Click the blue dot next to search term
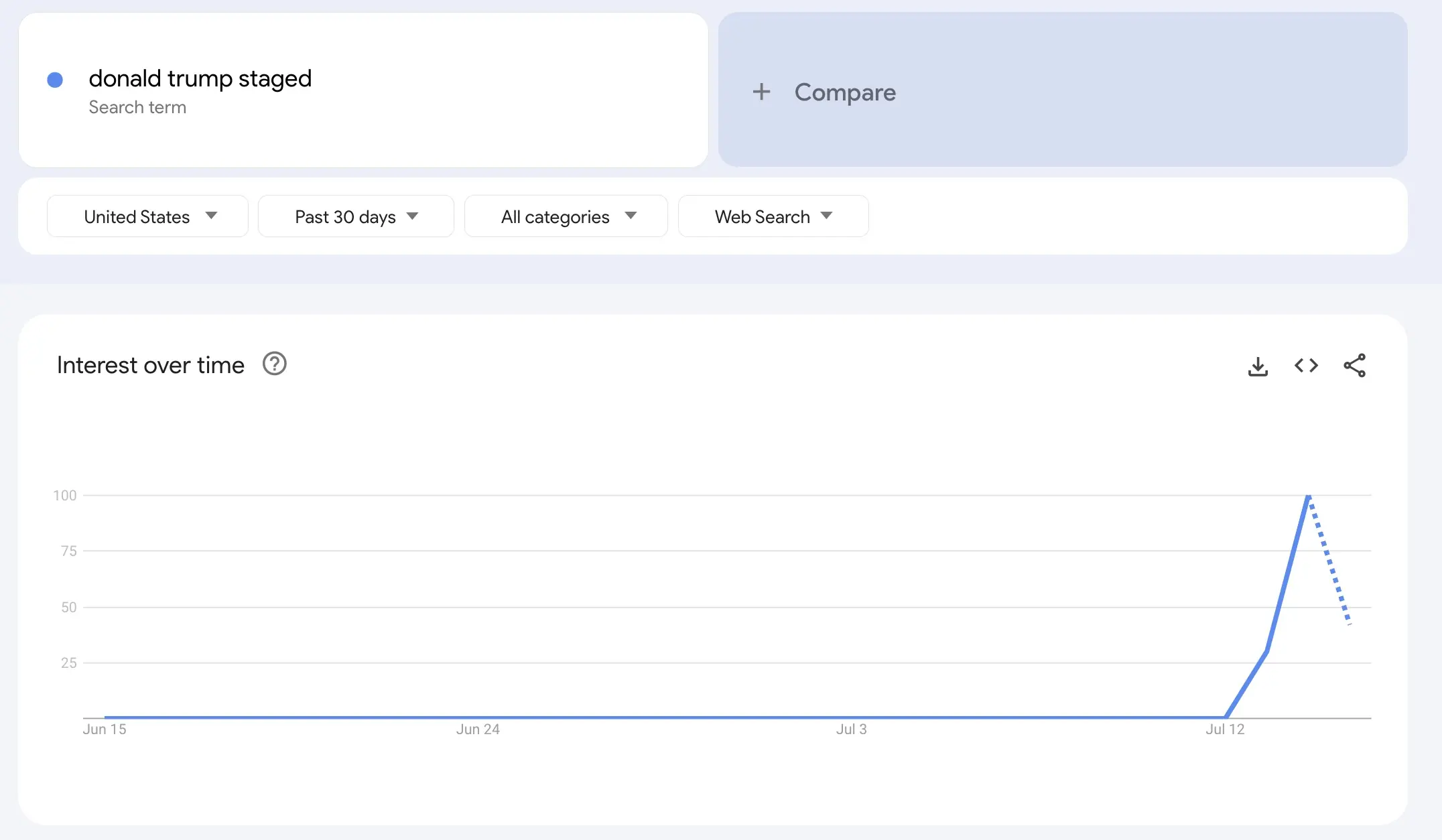1442x840 pixels. 55,80
